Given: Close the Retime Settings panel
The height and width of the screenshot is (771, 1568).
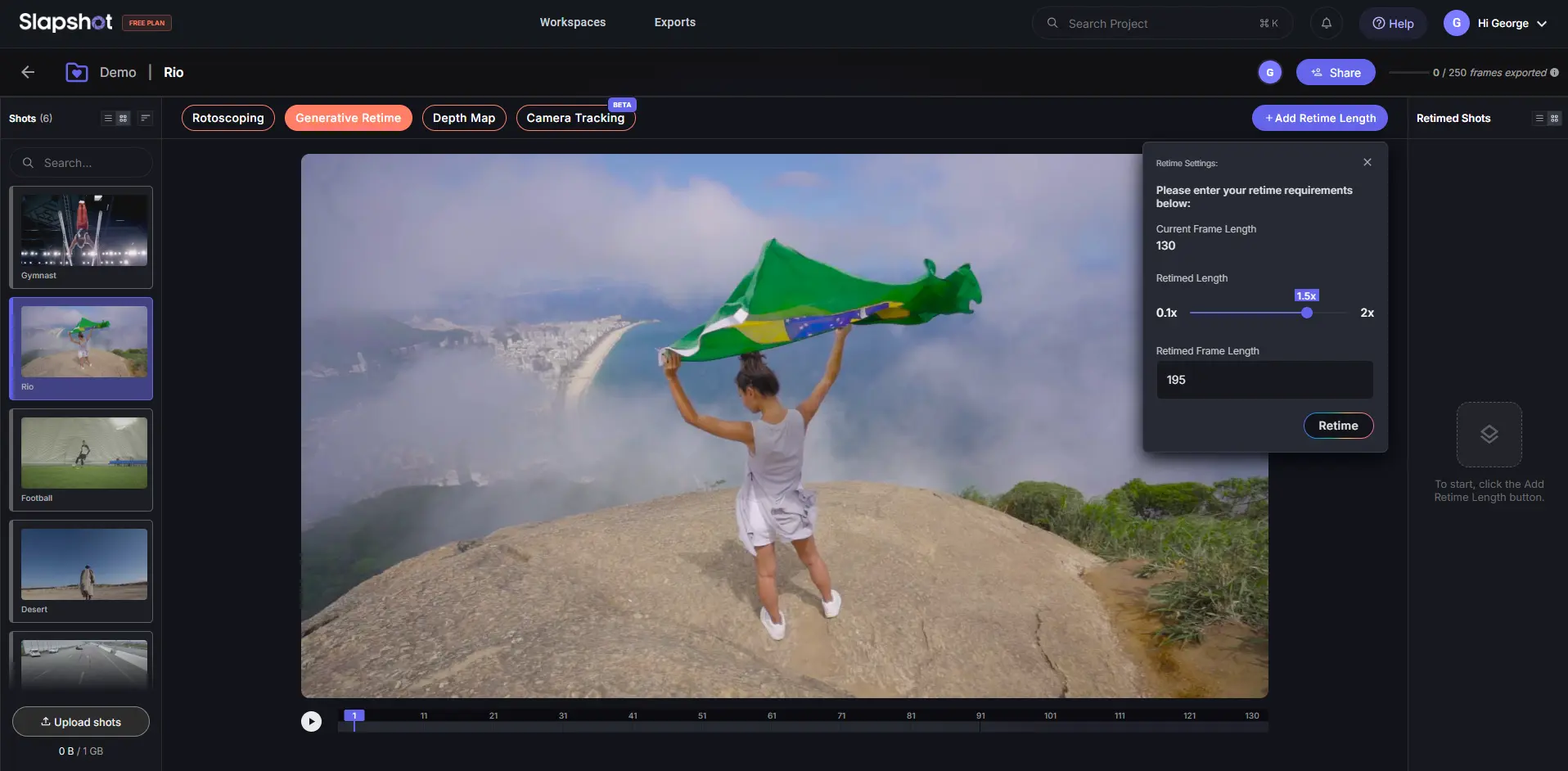Looking at the screenshot, I should (1367, 162).
